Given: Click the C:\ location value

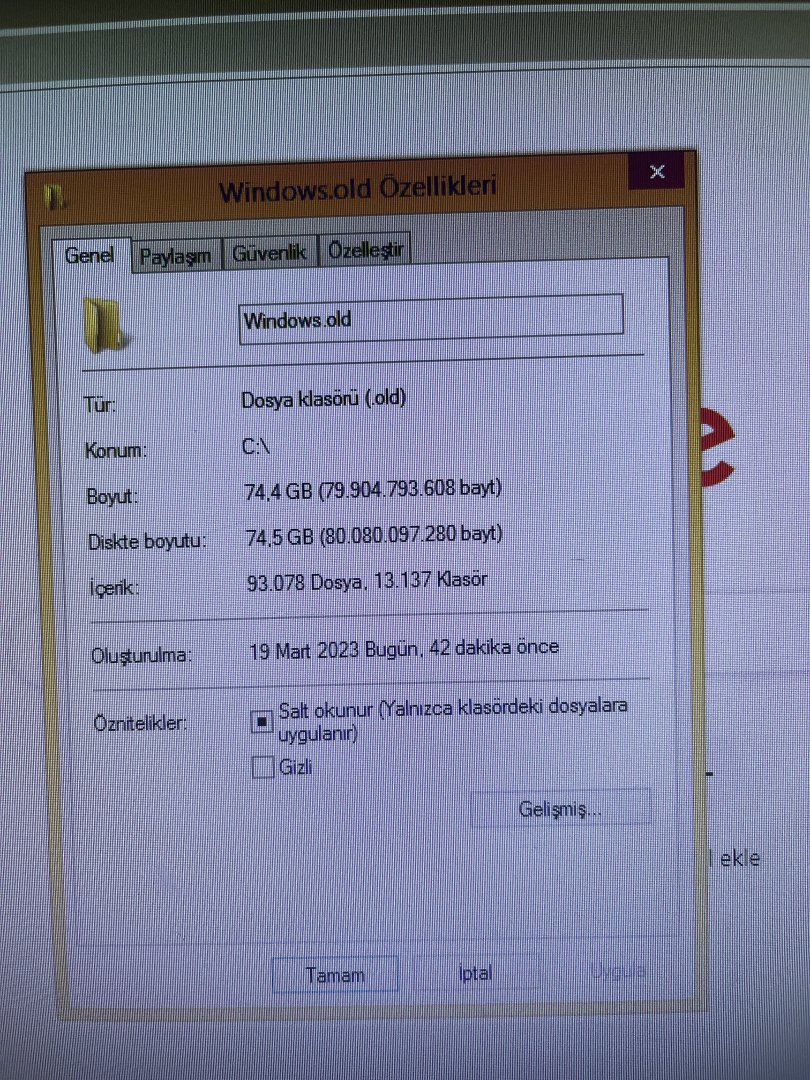Looking at the screenshot, I should point(256,446).
